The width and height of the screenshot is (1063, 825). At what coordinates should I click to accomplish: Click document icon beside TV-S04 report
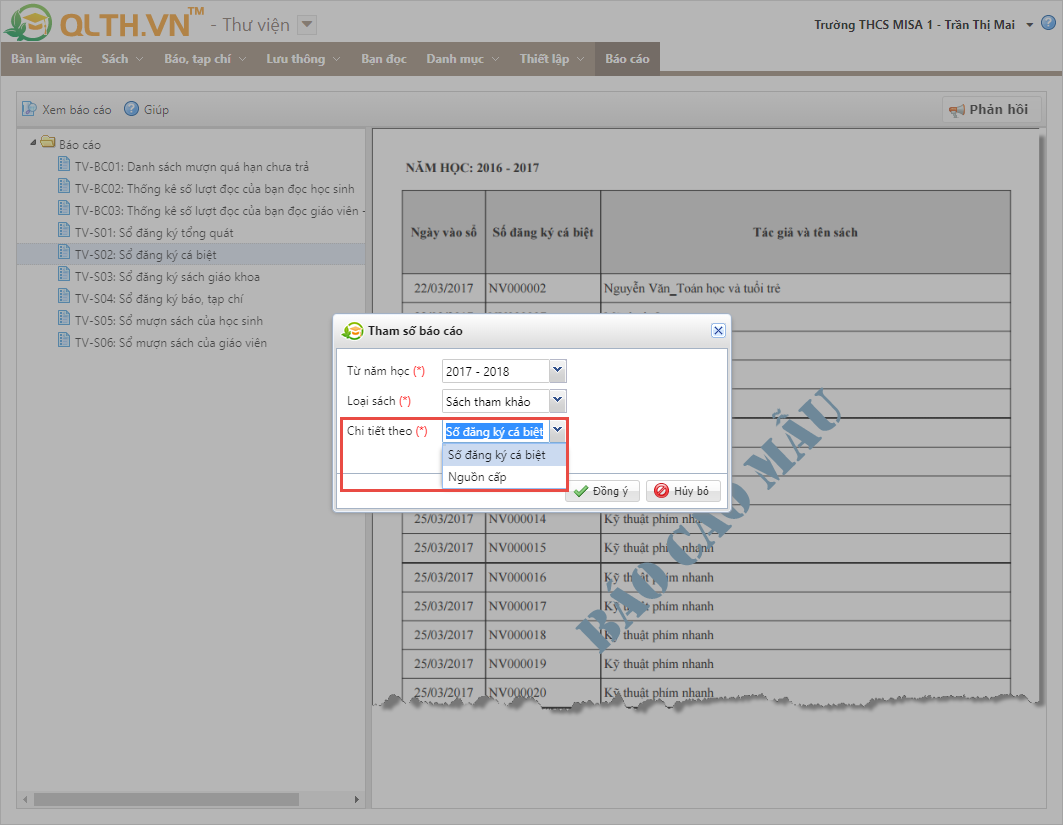tap(64, 296)
